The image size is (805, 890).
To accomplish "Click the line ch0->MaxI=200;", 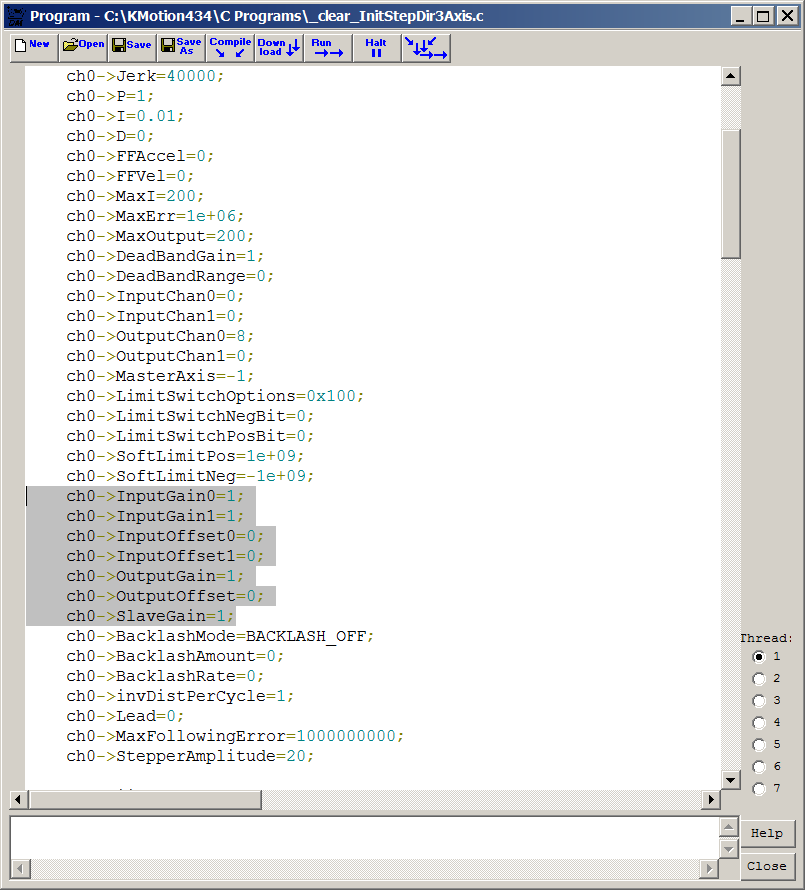I will tap(135, 196).
